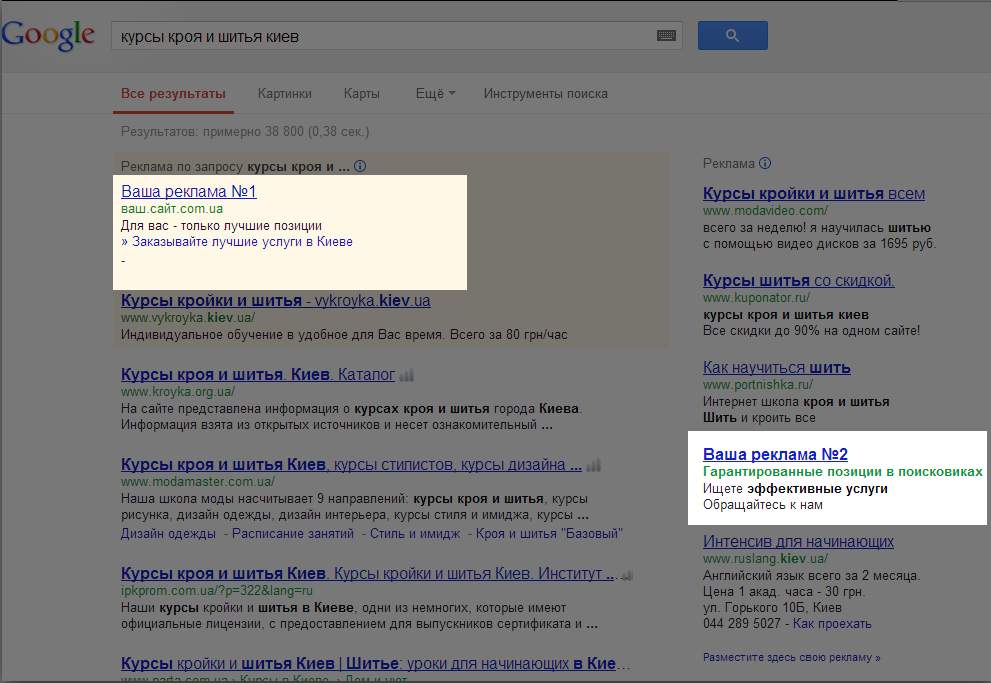Open the 'Ваша реклама №2' ad link
This screenshot has height=683, width=991.
tap(775, 454)
